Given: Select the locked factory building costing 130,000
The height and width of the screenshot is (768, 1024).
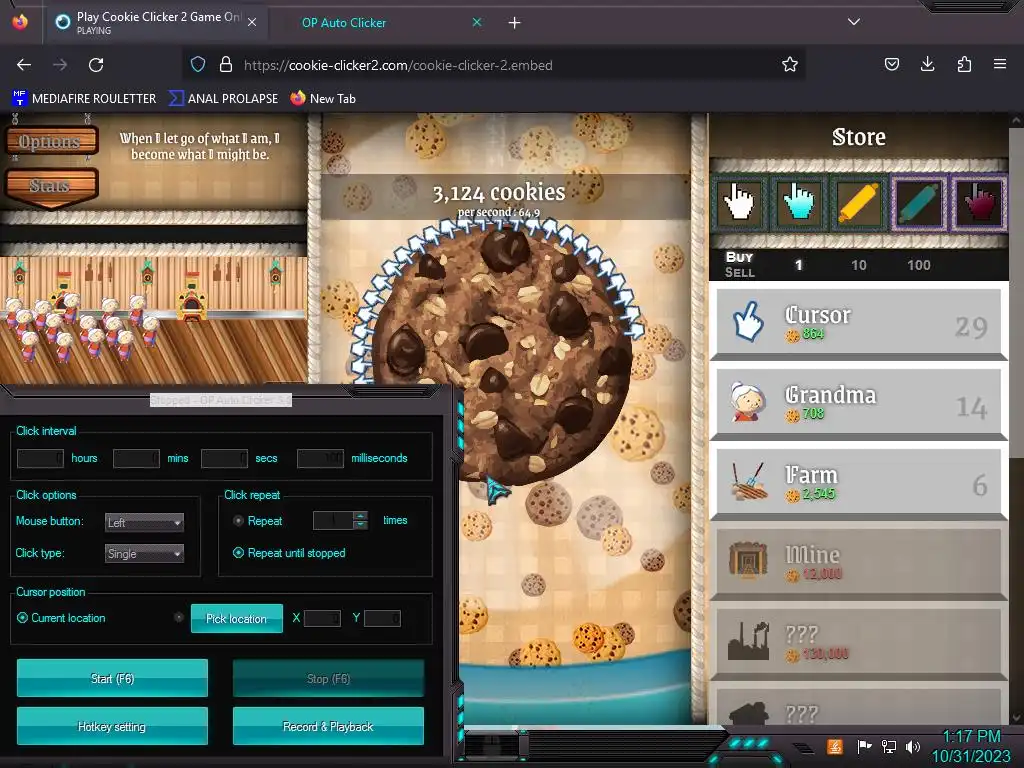Looking at the screenshot, I should [859, 643].
